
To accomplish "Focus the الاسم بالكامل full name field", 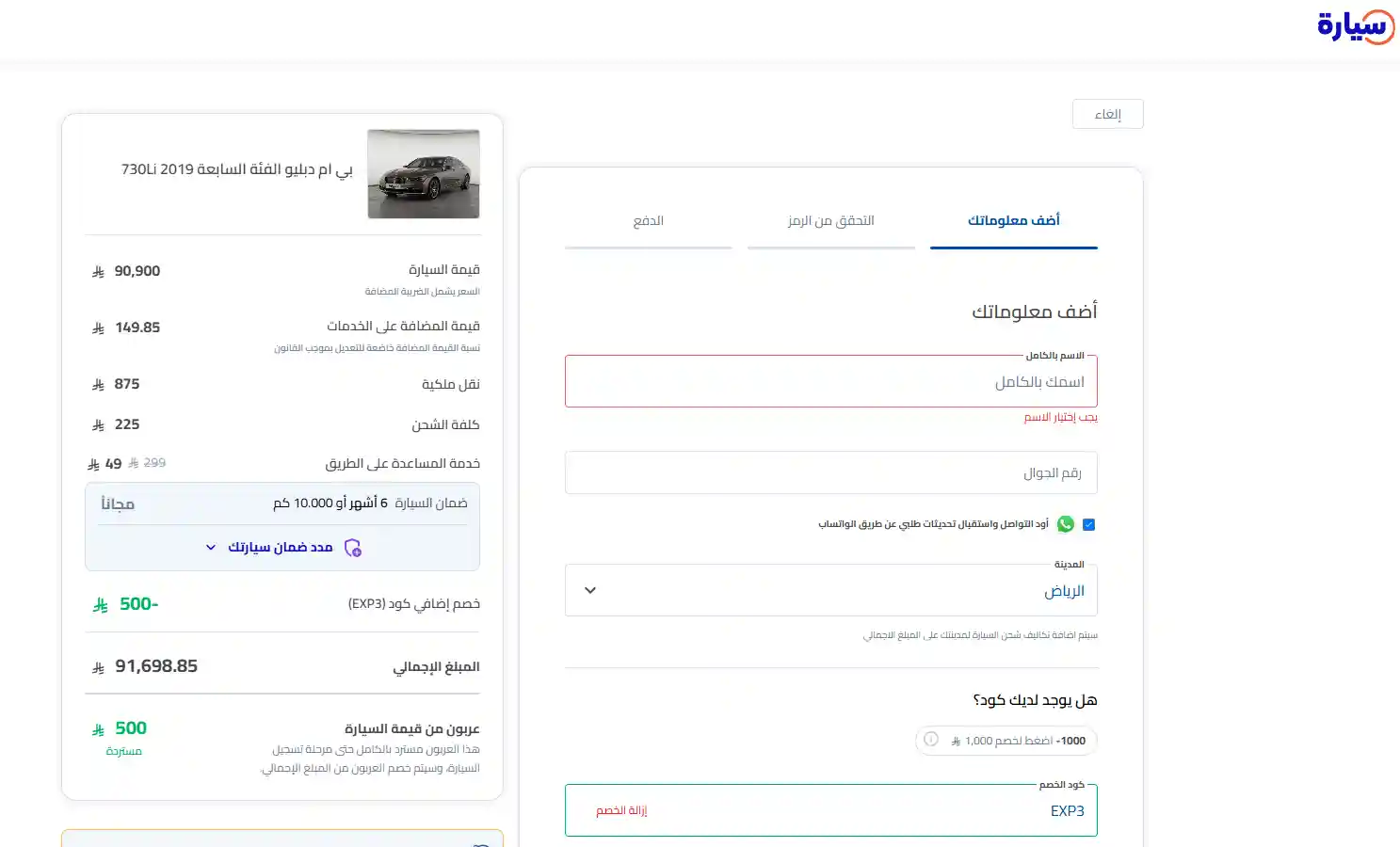I will (830, 381).
